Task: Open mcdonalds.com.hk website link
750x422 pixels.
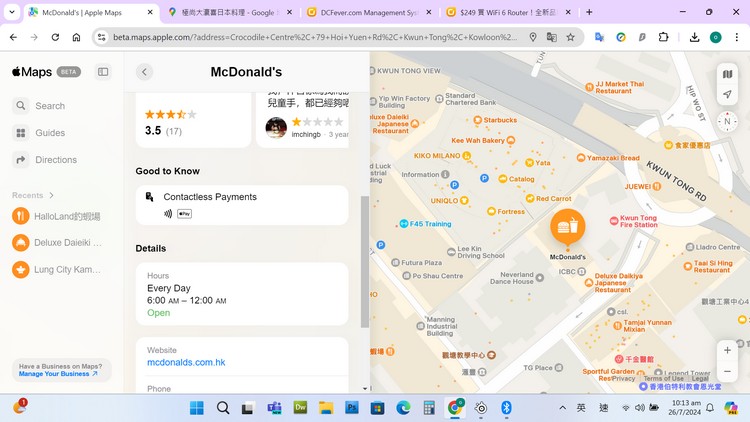Action: (186, 362)
